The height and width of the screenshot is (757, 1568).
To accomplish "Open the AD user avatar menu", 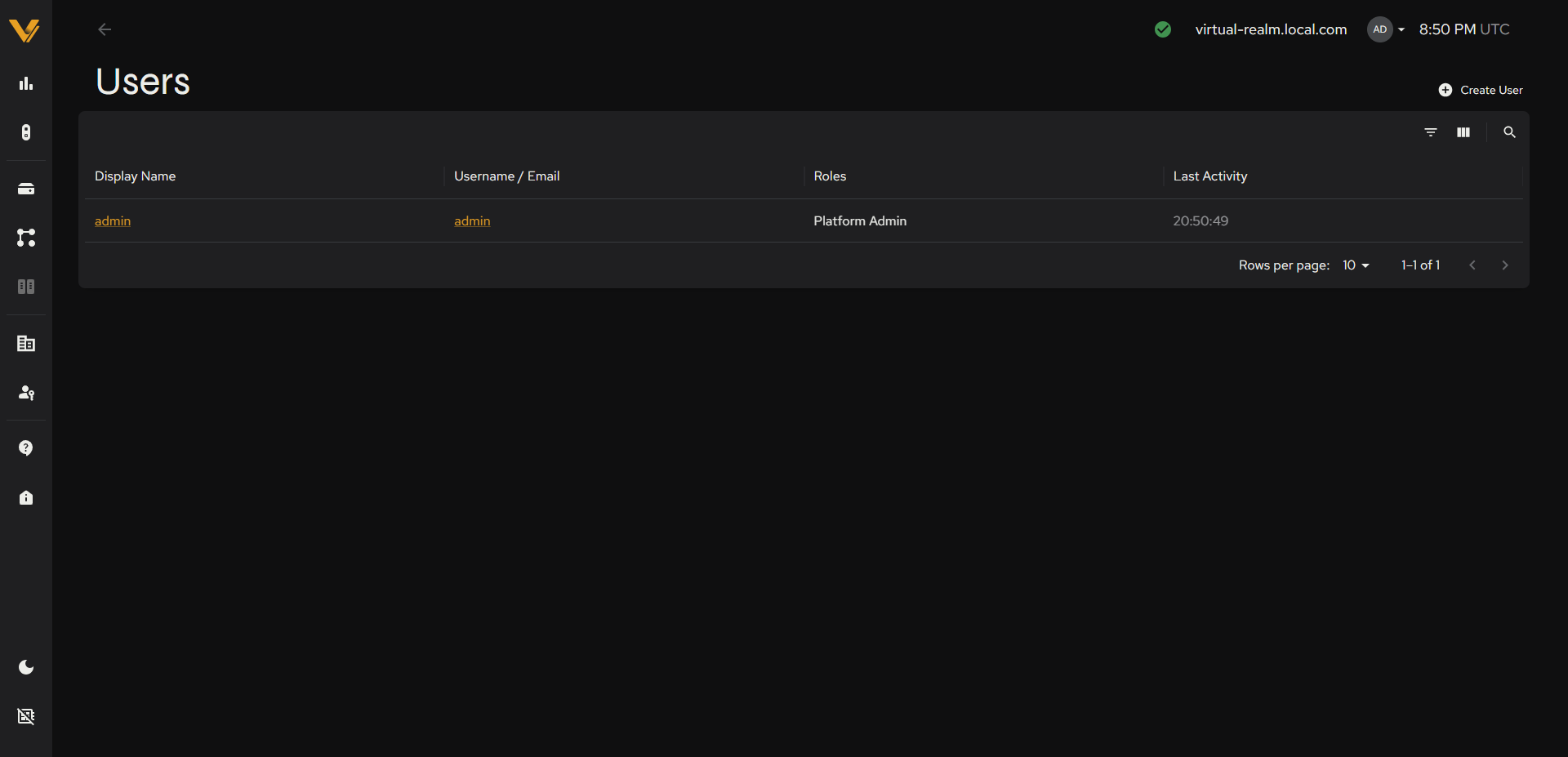I will 1387,29.
